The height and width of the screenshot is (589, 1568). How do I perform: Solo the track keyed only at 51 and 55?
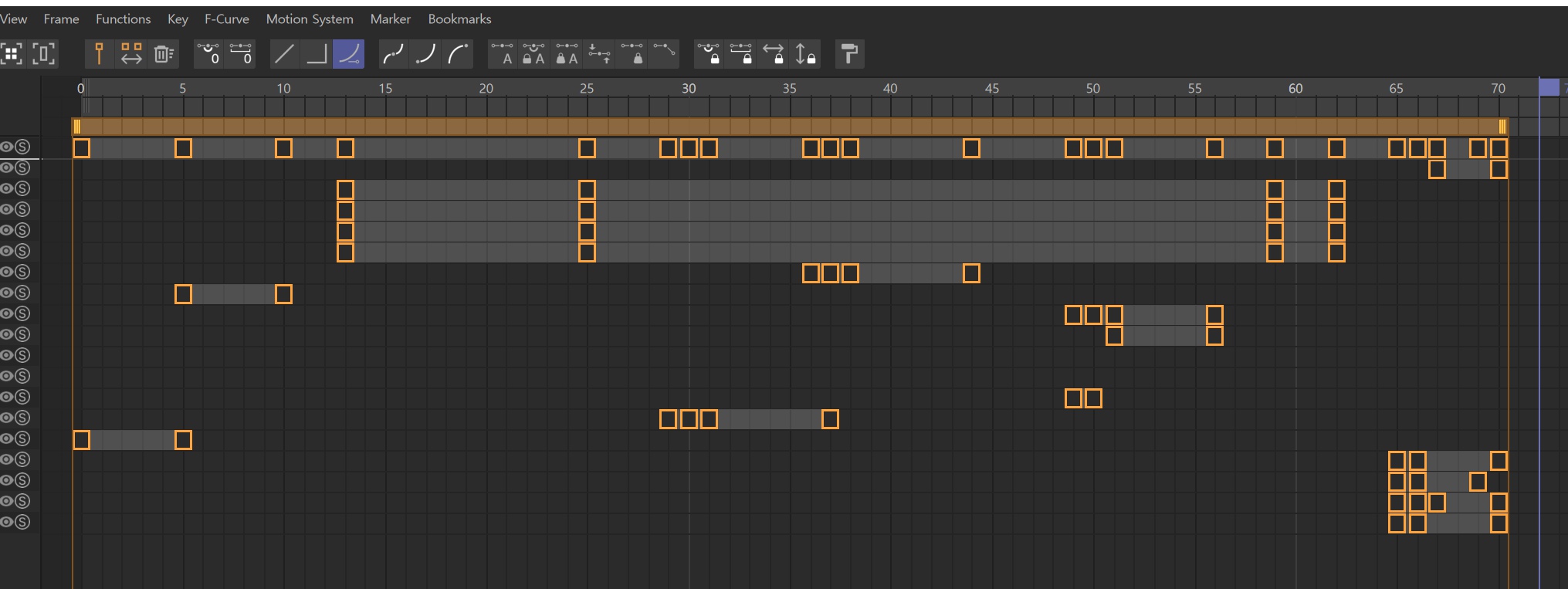pos(23,334)
